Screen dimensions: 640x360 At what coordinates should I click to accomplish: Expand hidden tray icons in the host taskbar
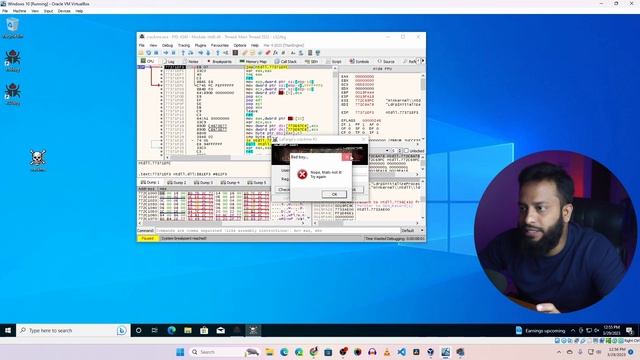tap(559, 352)
